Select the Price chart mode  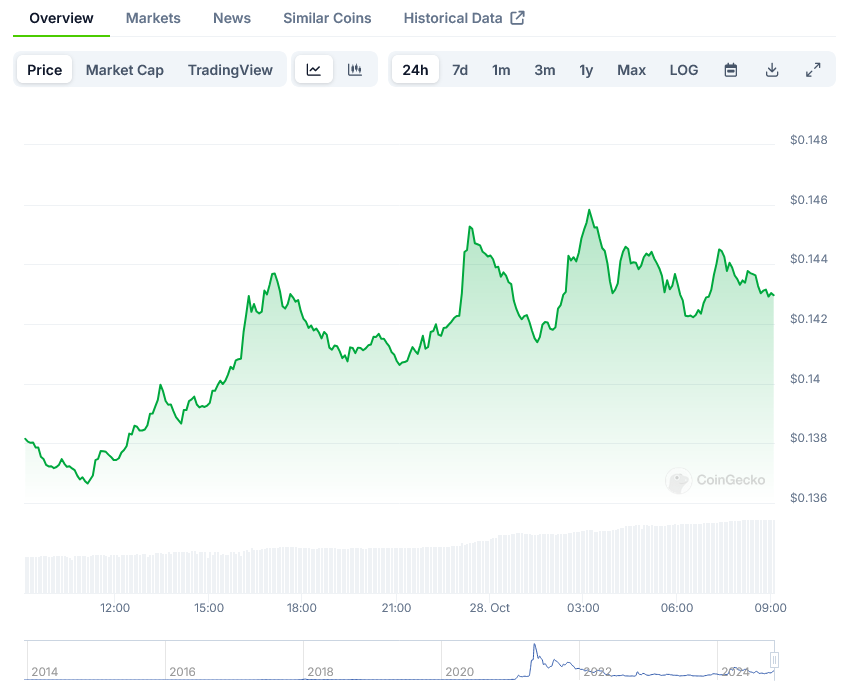[x=45, y=69]
